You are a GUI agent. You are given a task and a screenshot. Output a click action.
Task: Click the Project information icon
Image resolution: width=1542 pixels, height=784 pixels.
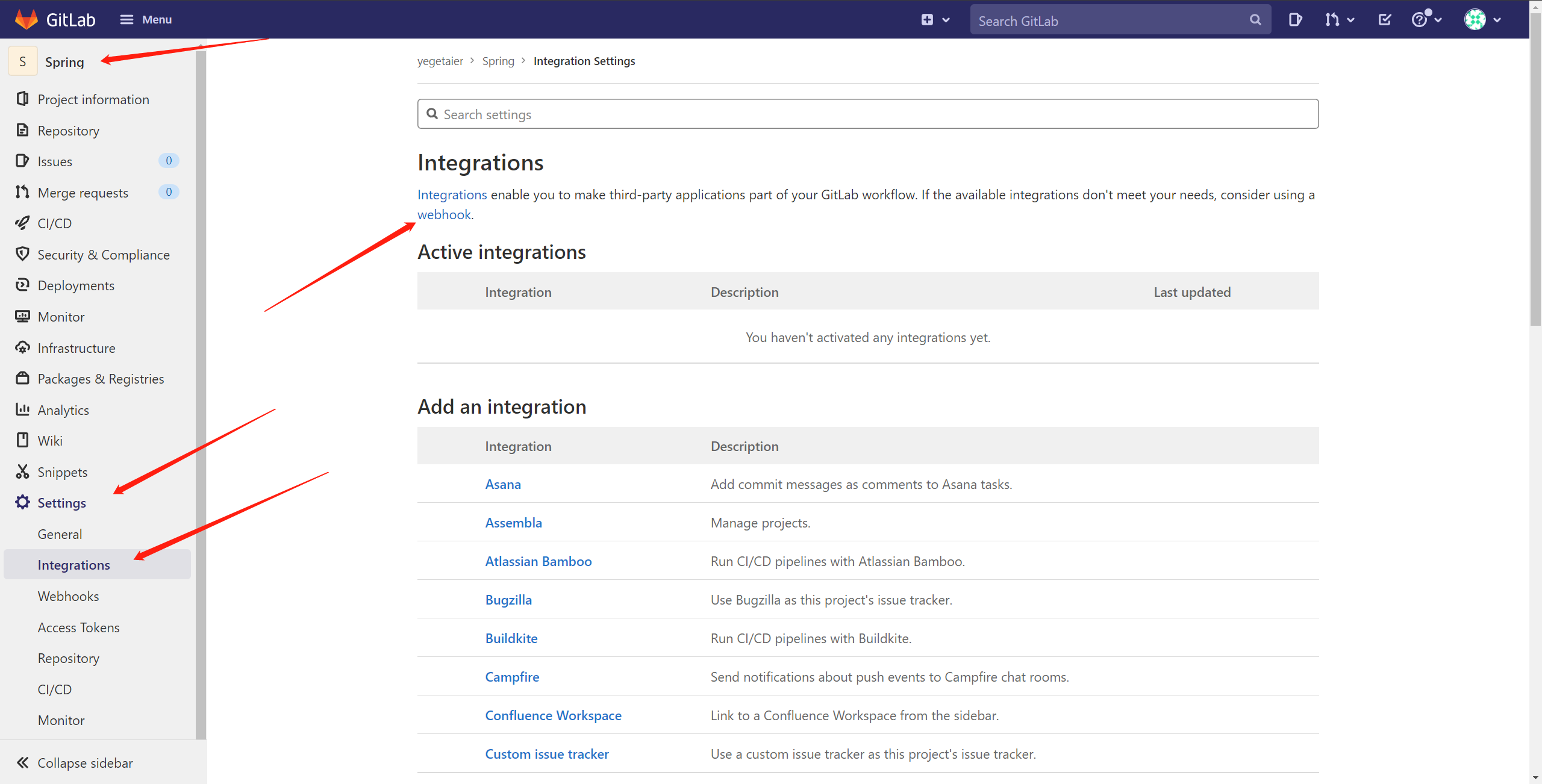(22, 99)
